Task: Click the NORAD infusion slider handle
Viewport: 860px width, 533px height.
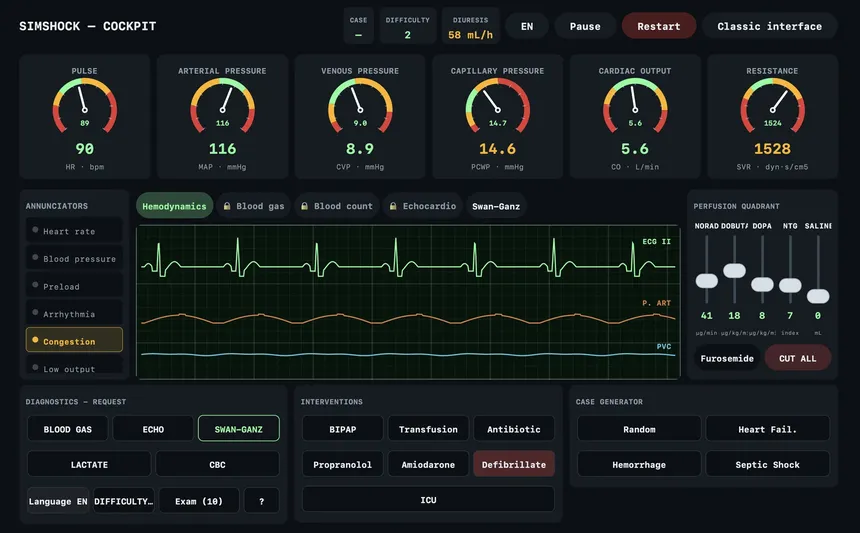Action: pyautogui.click(x=706, y=281)
